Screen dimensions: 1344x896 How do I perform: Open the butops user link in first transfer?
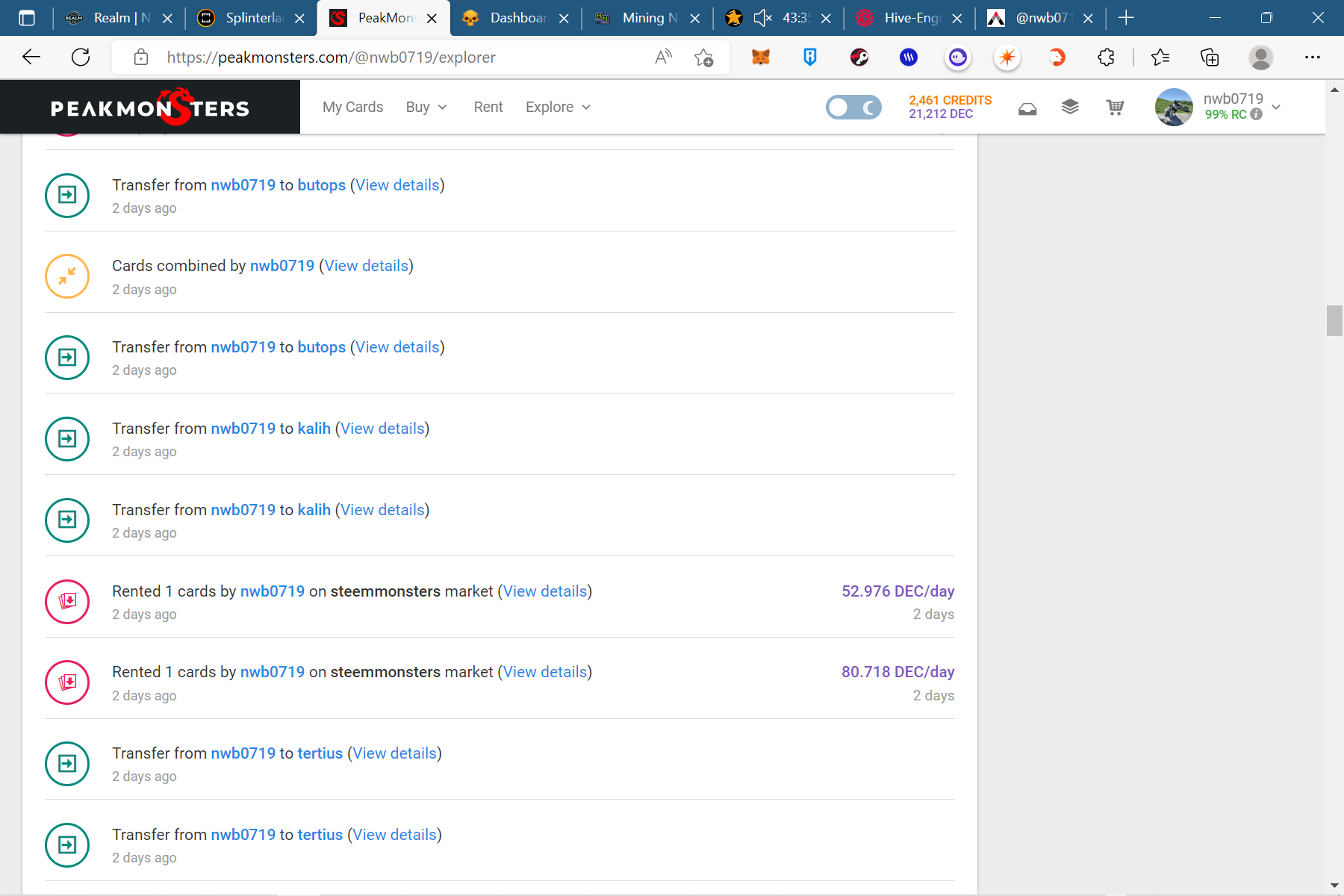coord(321,185)
